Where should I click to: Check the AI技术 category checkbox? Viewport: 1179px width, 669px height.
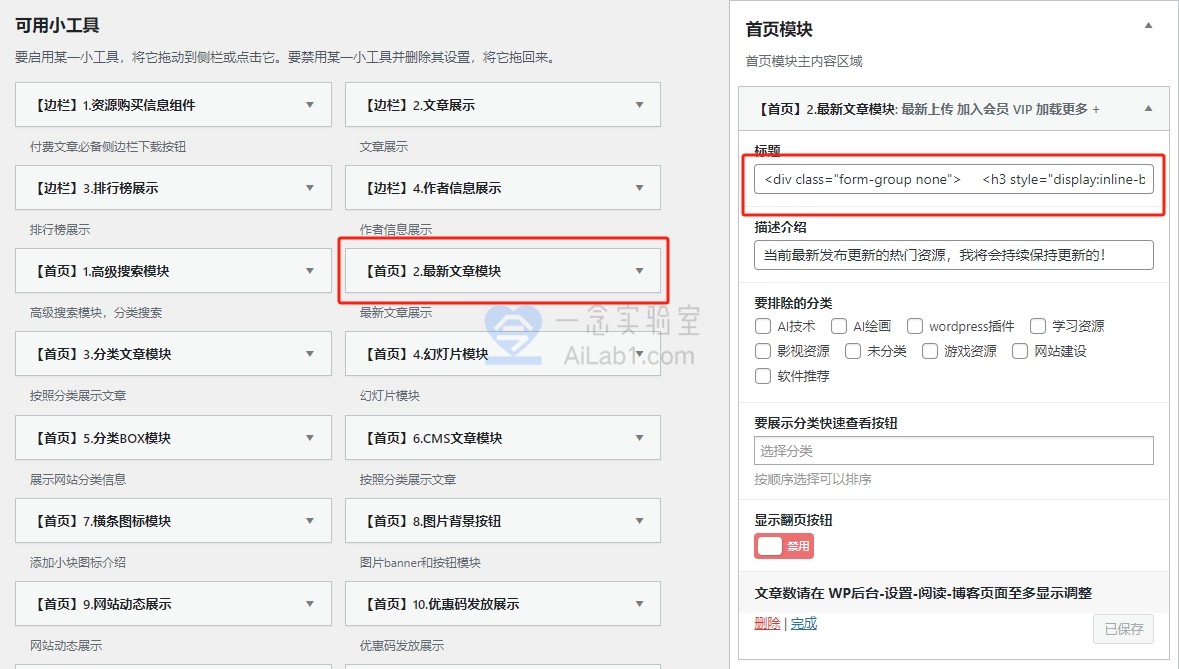[x=762, y=326]
